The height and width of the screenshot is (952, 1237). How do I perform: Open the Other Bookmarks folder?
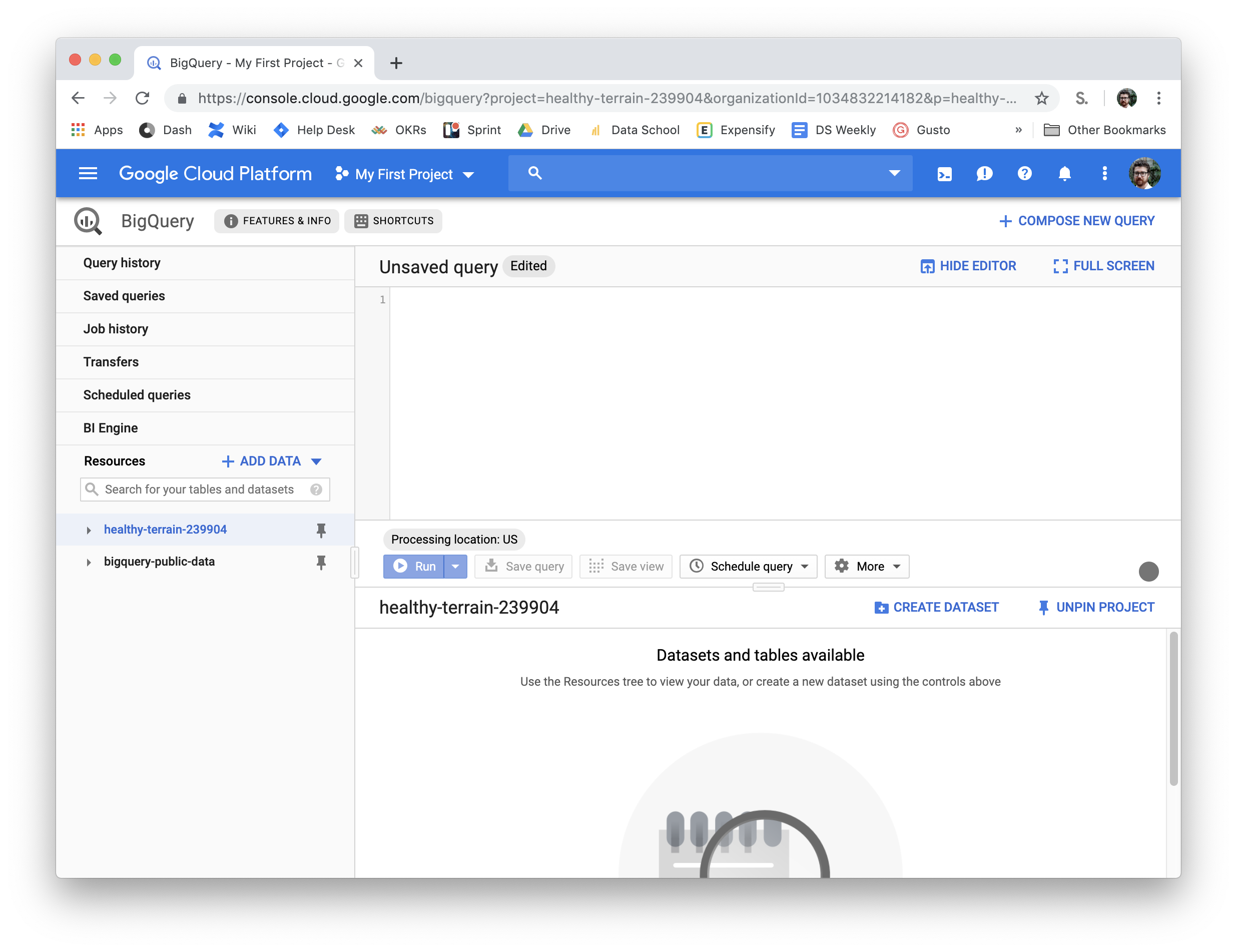point(1104,130)
